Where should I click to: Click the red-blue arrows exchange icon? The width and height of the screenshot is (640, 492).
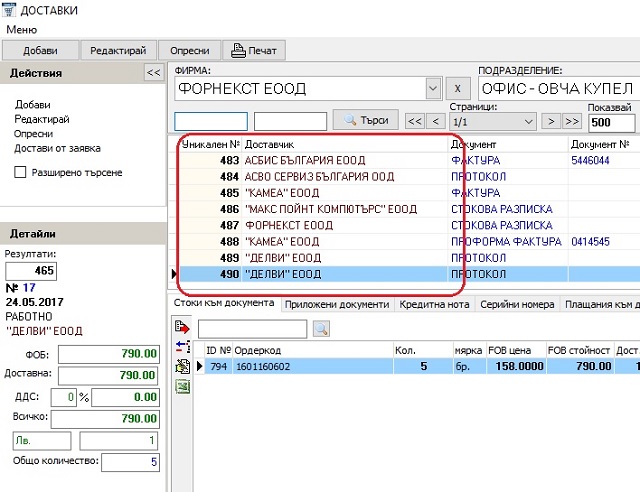pos(183,346)
